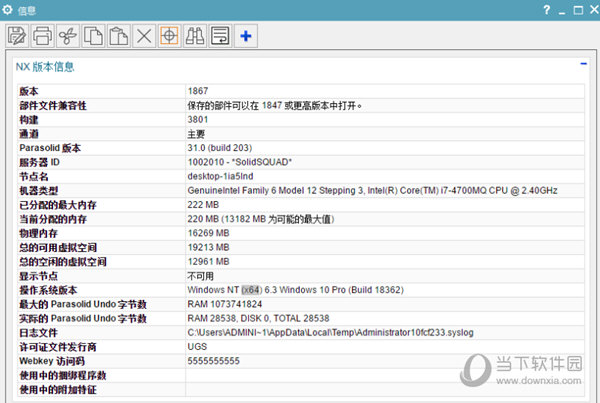600x403 pixels.
Task: Open Find with the binoculars icon
Action: [x=195, y=36]
